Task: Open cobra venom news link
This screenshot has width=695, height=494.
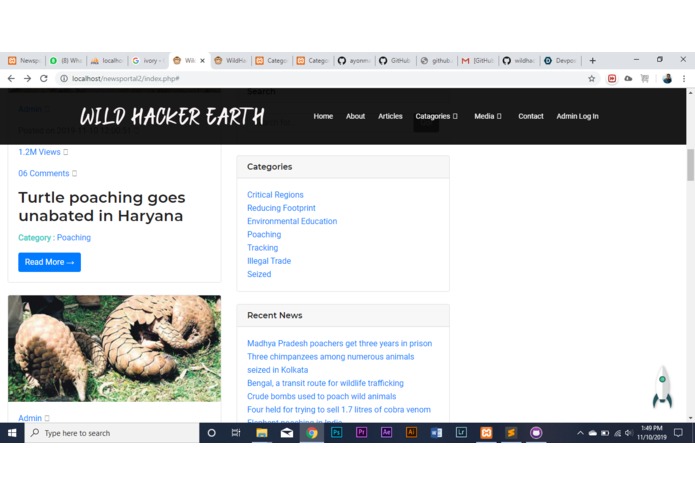Action: 339,410
